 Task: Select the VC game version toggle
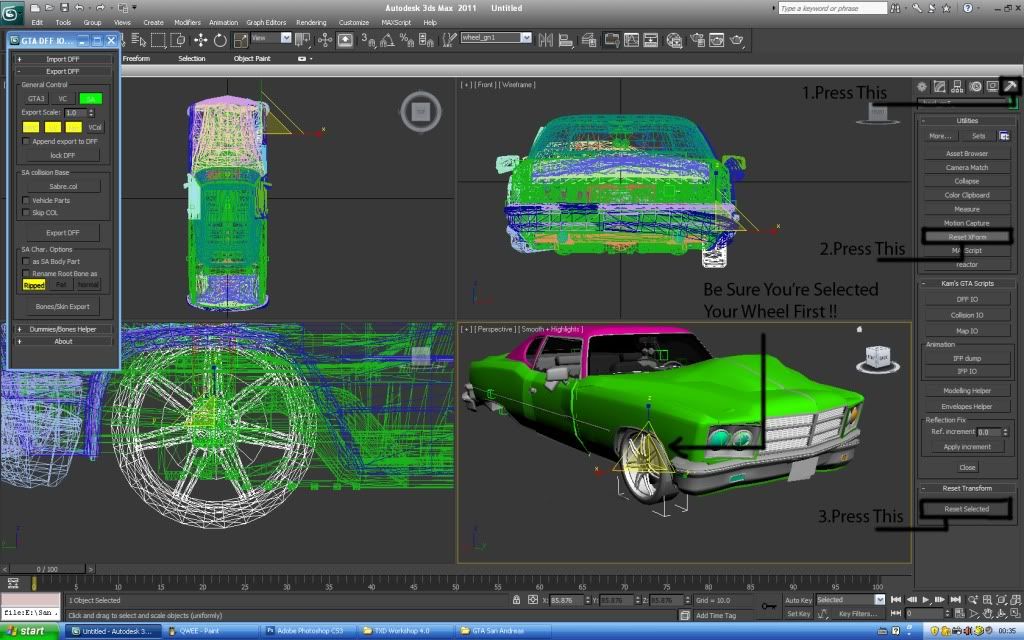[63, 99]
